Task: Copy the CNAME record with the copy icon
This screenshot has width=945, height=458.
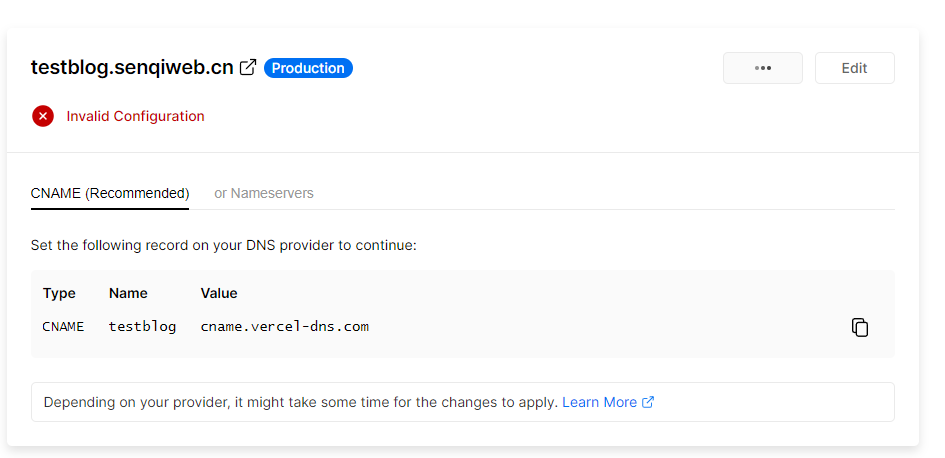Action: pyautogui.click(x=859, y=327)
